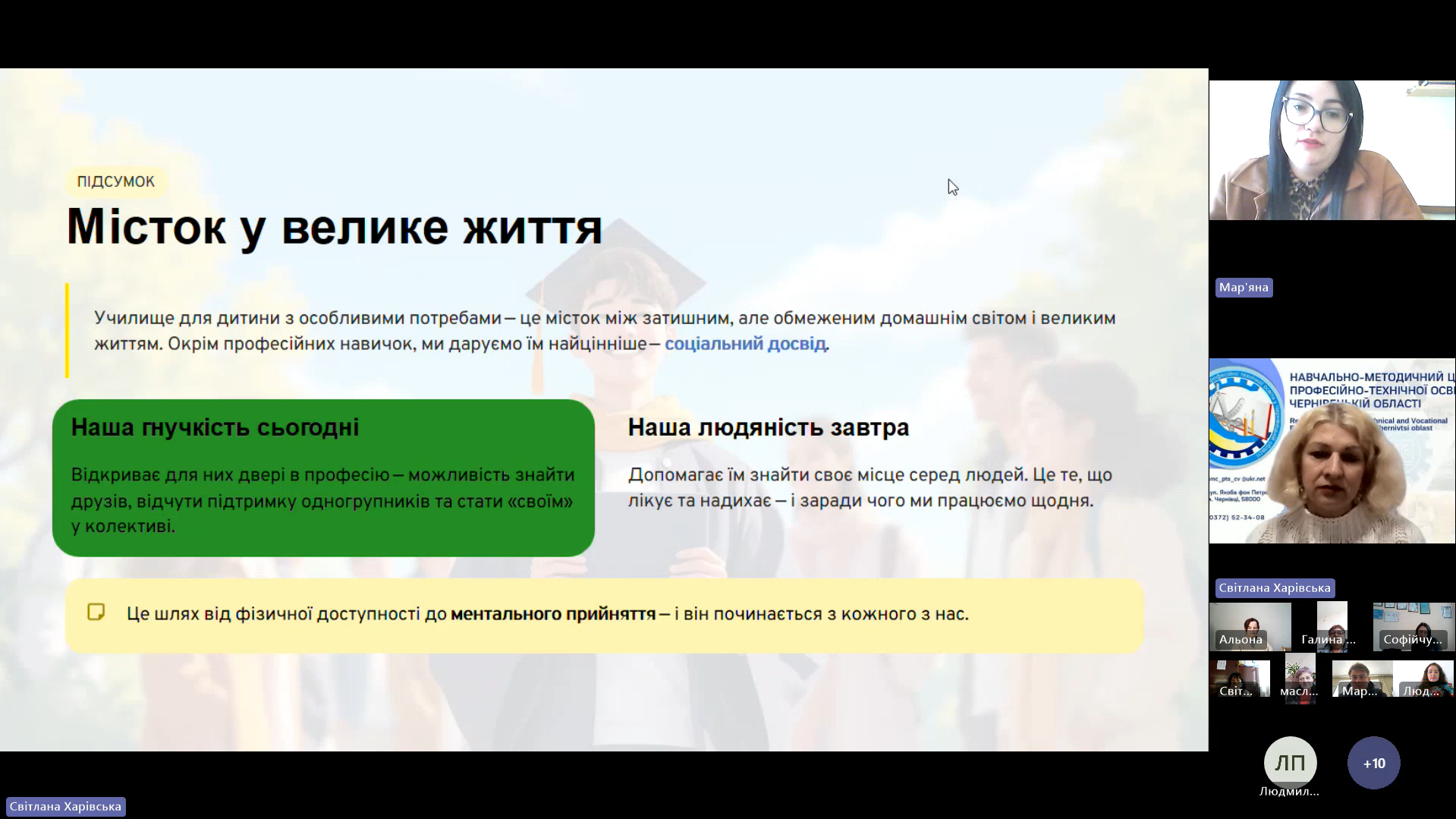
Task: Click the note icon in yellow callout
Action: pos(96,613)
